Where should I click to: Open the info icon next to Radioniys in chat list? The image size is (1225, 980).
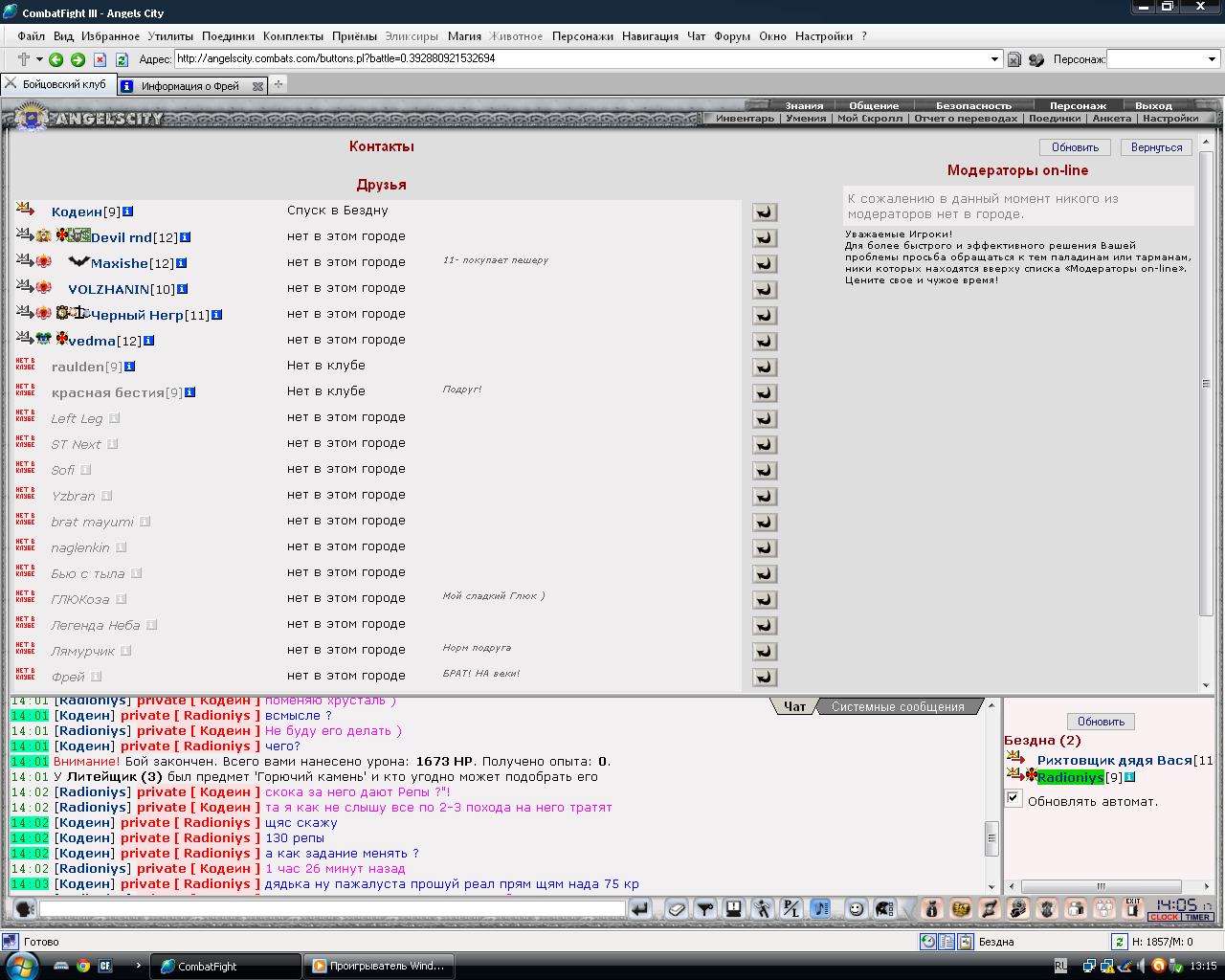point(1129,777)
